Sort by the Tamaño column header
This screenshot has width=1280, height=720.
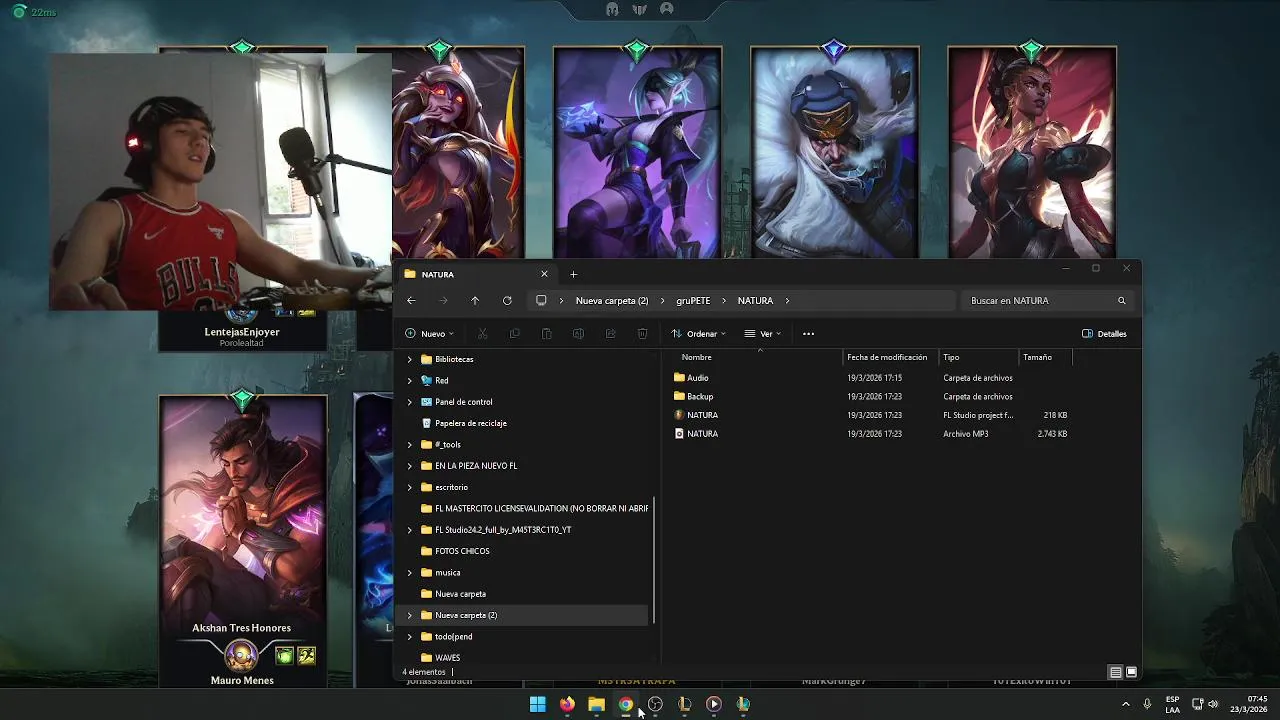(x=1037, y=357)
